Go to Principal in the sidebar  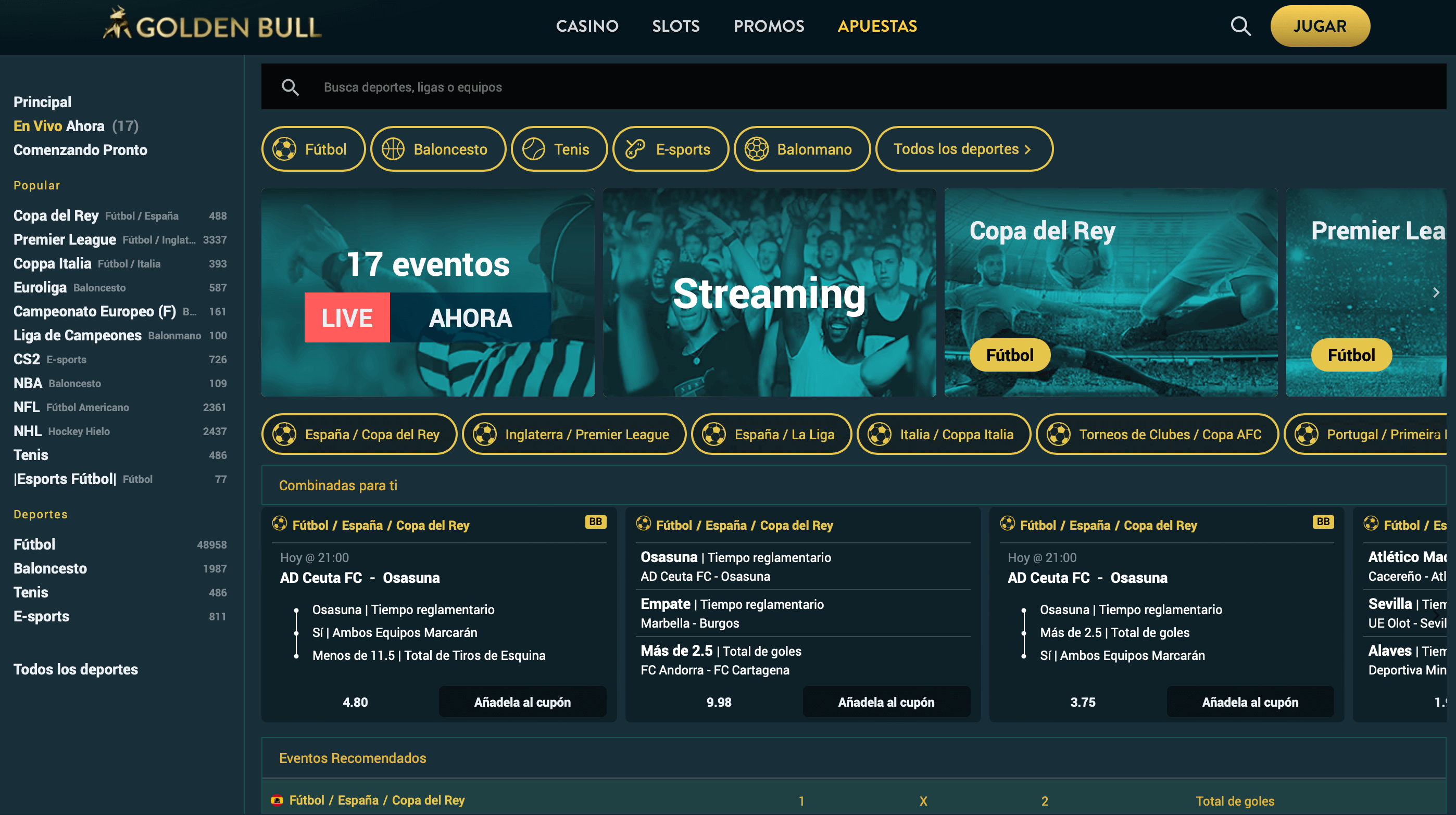42,102
